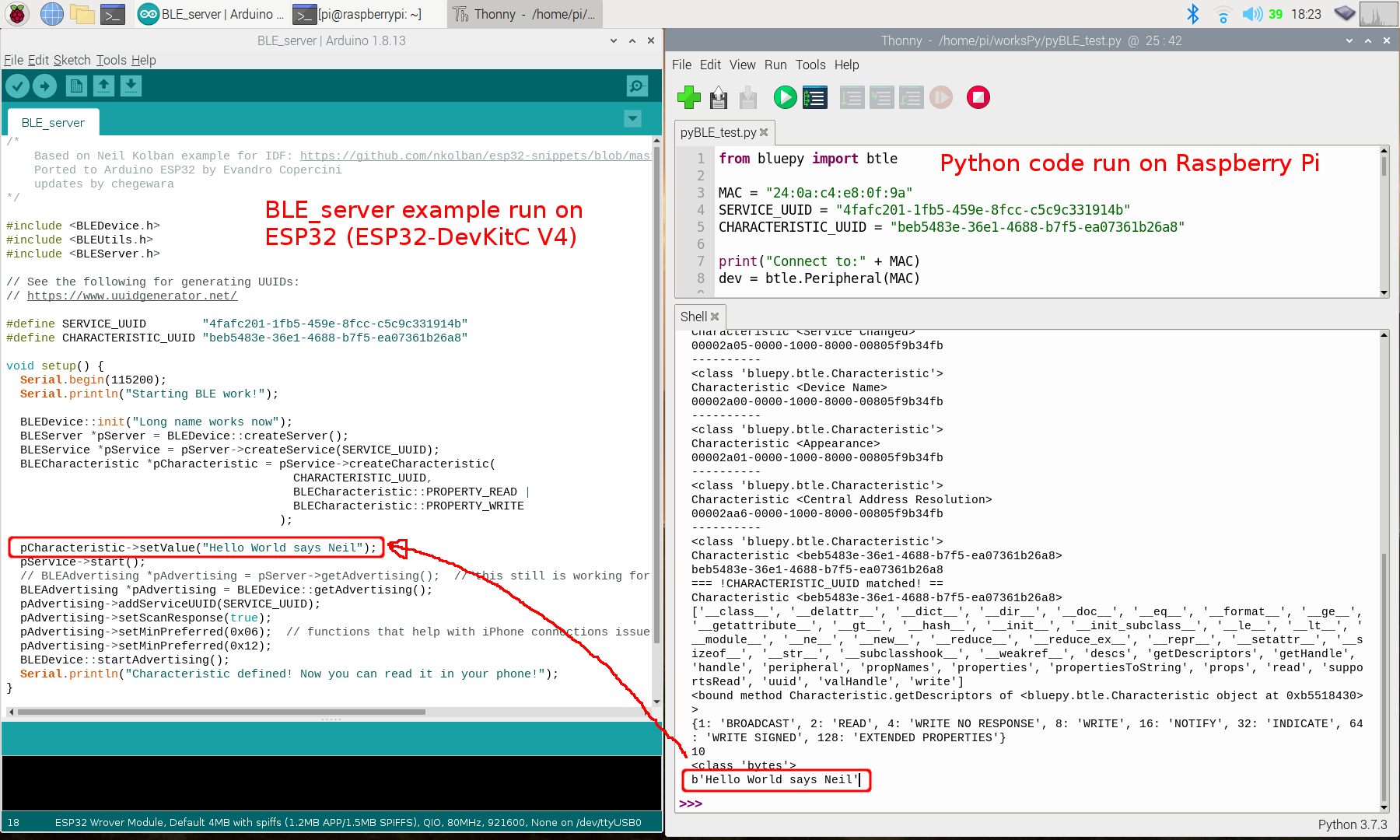Click the Thonny window shade dropdown arrow
1400x840 pixels.
coord(1349,40)
